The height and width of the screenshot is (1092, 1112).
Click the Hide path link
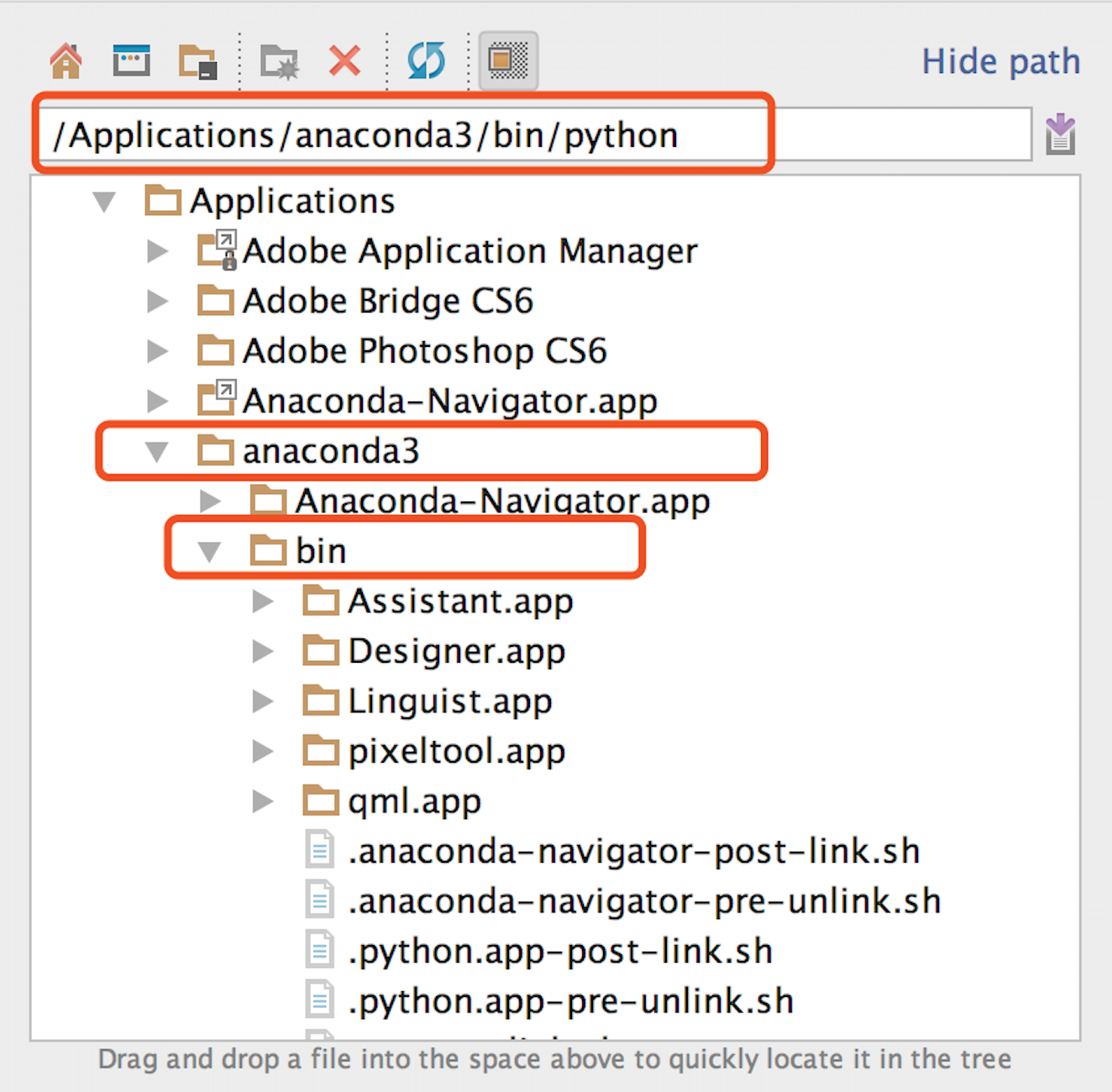[x=1000, y=60]
